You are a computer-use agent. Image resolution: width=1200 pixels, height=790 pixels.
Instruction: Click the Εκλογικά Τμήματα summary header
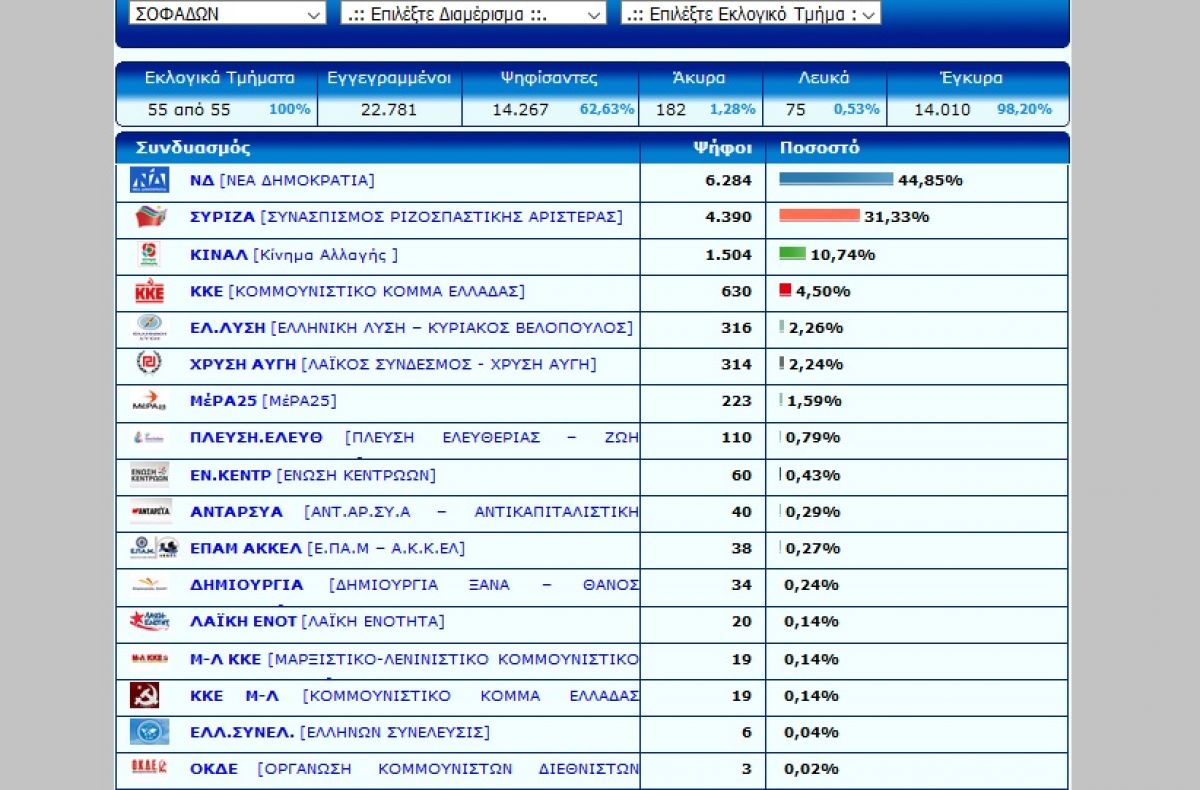220,78
